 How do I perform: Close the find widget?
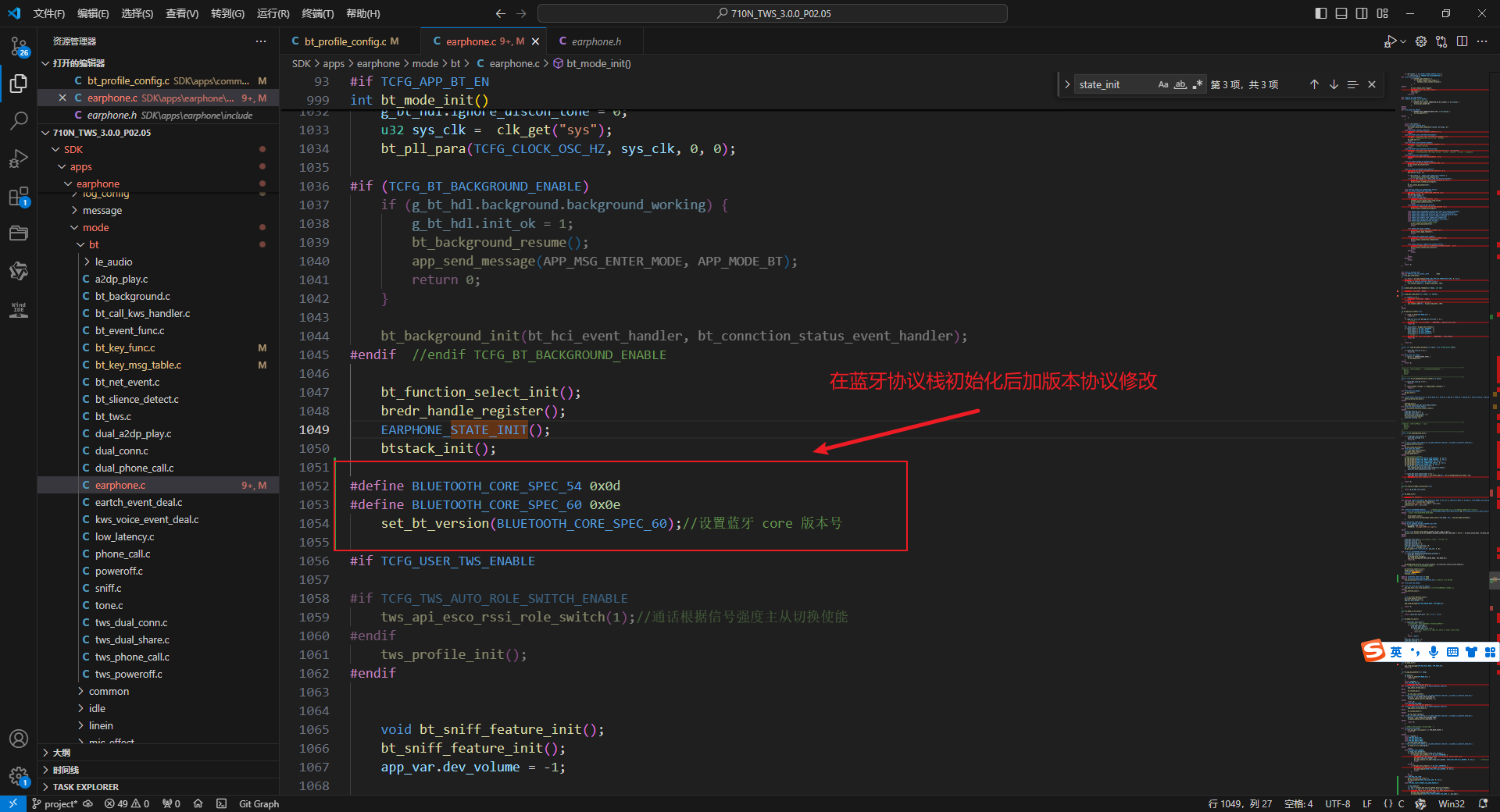[1372, 84]
